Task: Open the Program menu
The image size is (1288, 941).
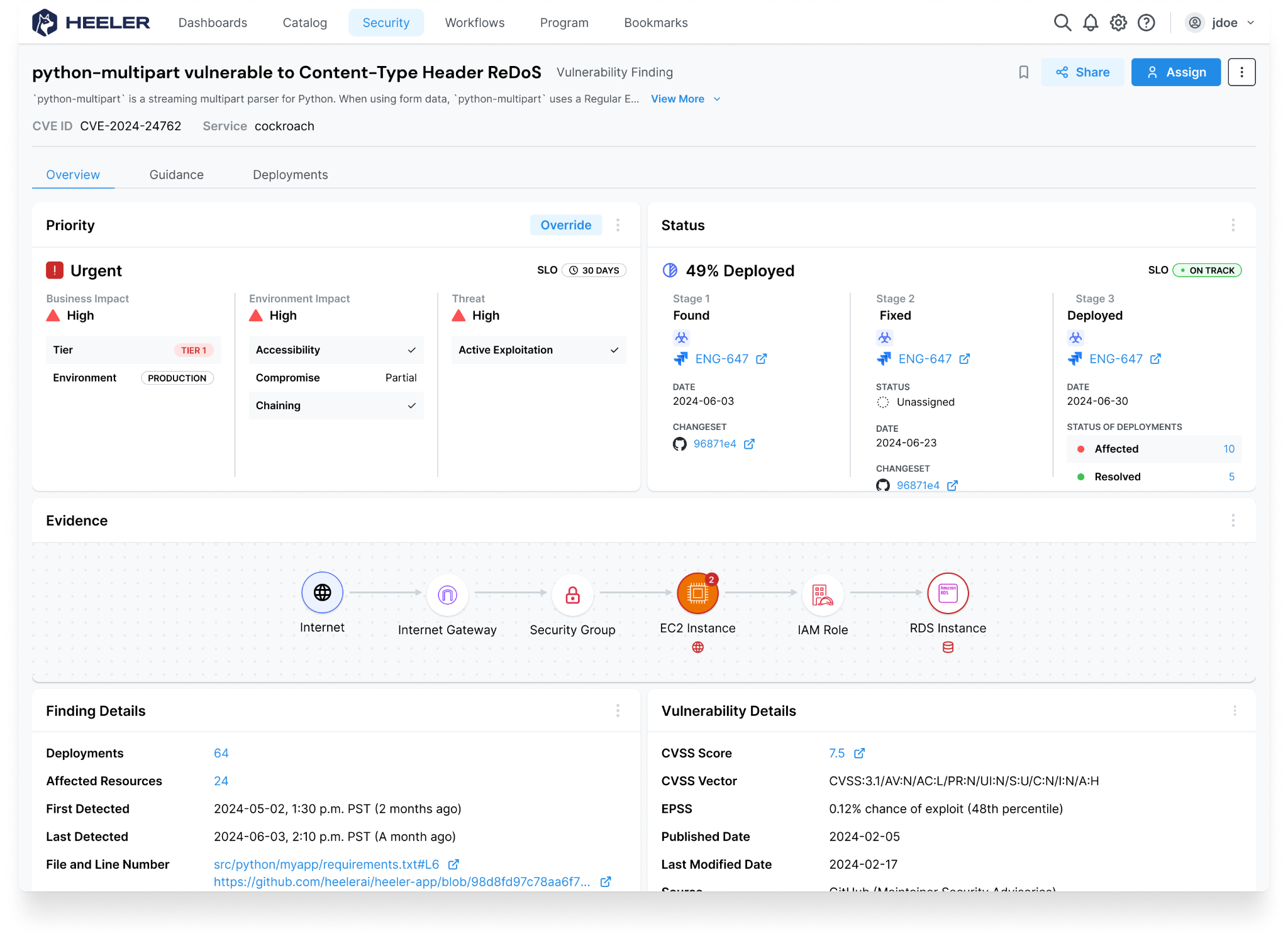Action: [564, 23]
